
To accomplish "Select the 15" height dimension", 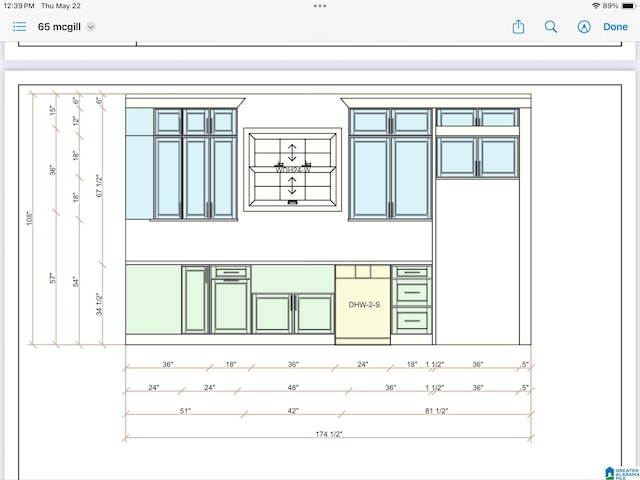I will click(53, 110).
